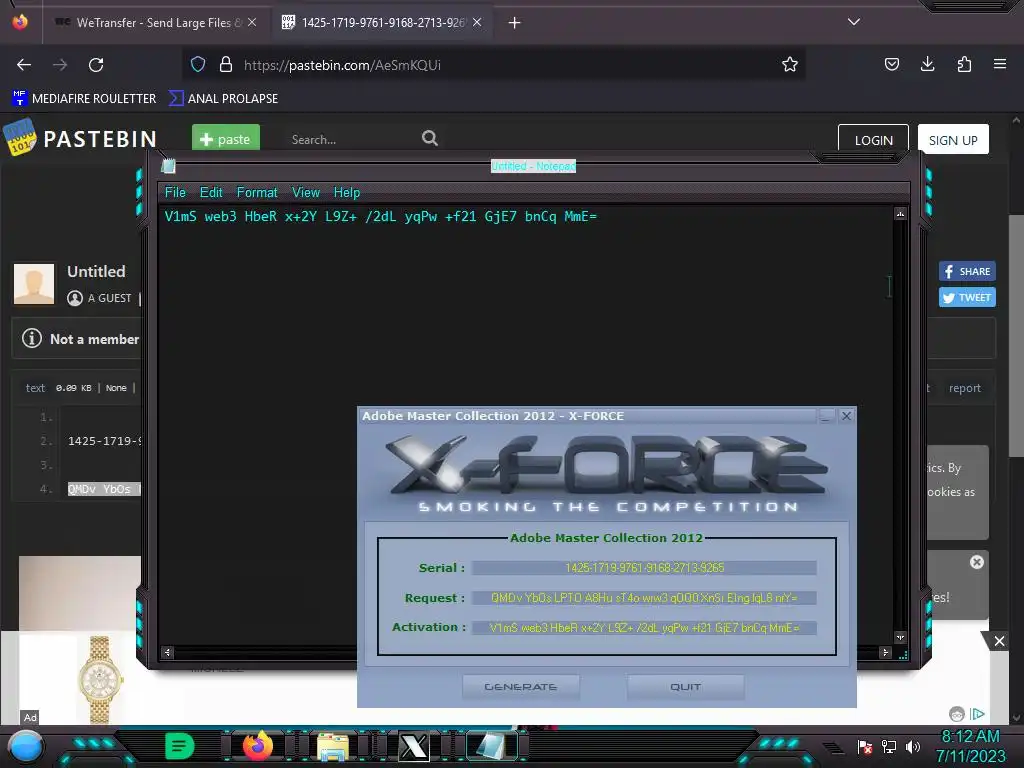Open the extensions puzzle icon
This screenshot has width=1024, height=768.
(x=964, y=64)
